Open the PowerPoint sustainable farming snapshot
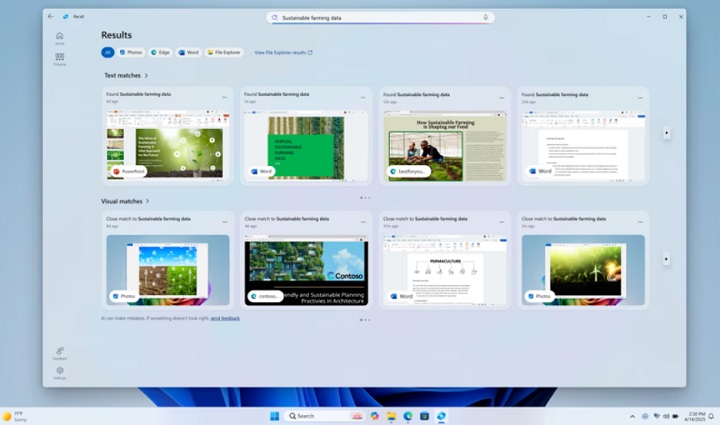 pyautogui.click(x=168, y=145)
